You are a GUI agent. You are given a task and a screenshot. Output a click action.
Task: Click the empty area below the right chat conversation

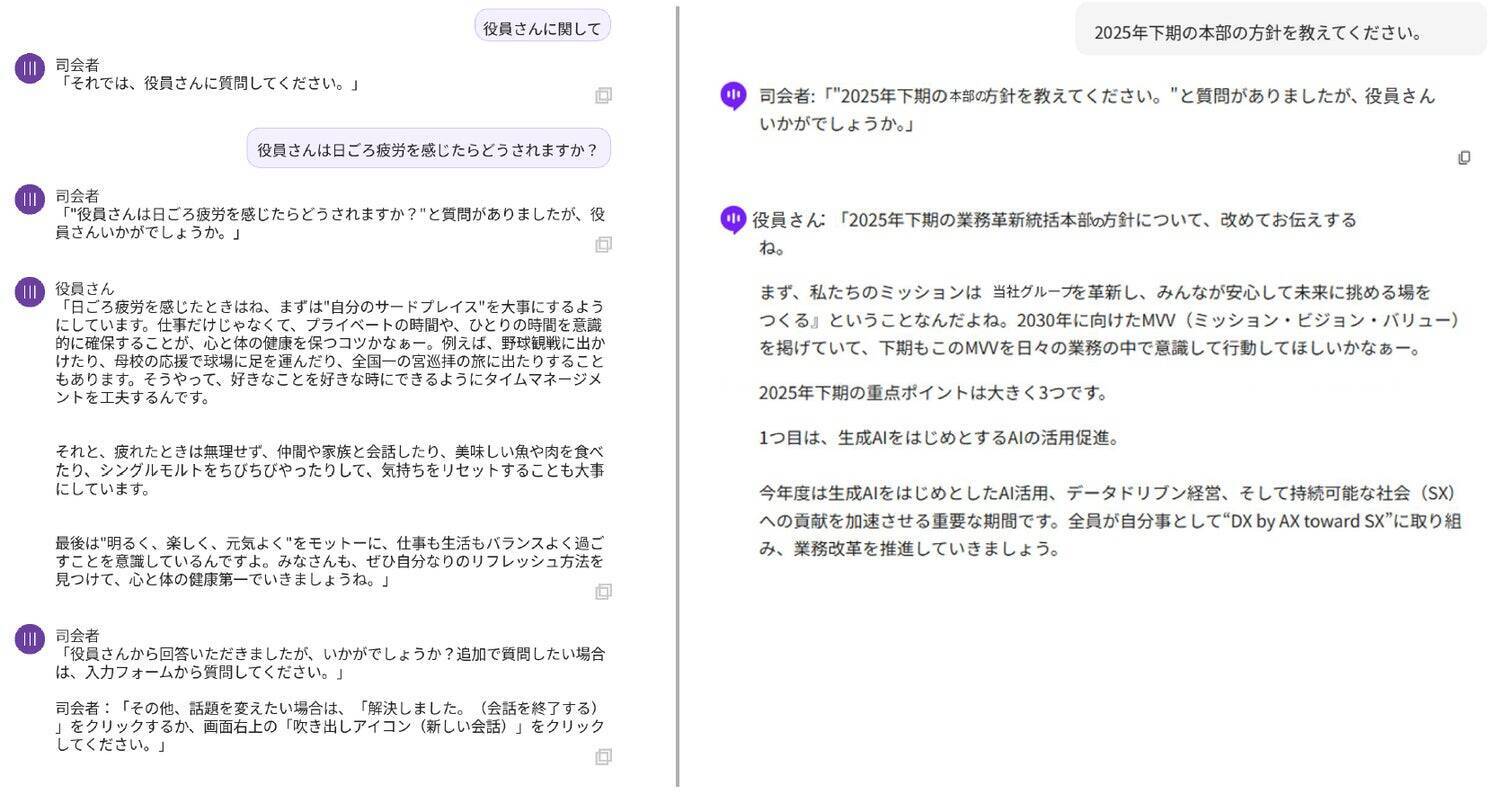tap(1100, 680)
